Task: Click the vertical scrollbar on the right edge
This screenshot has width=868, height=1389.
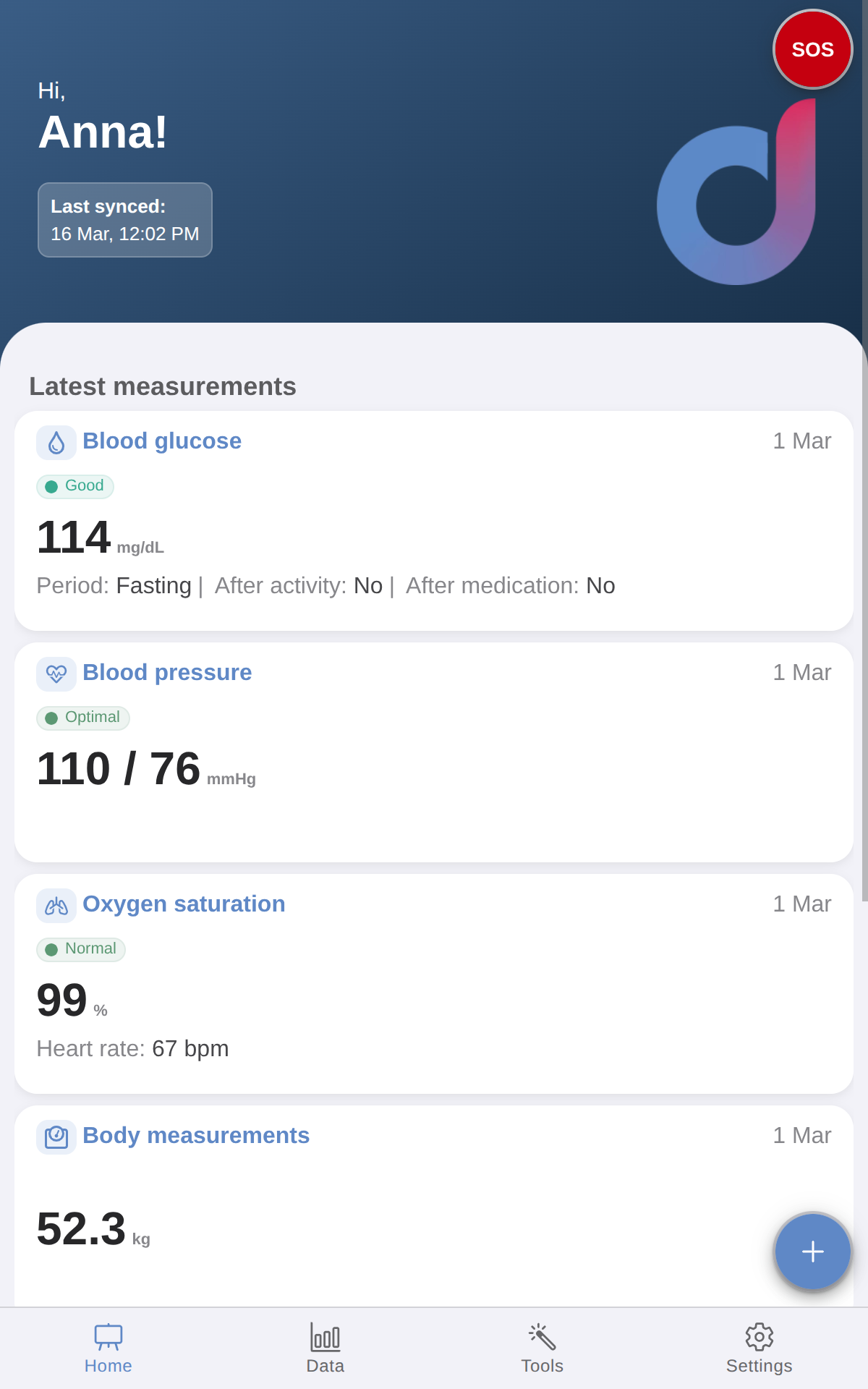Action: click(x=864, y=506)
